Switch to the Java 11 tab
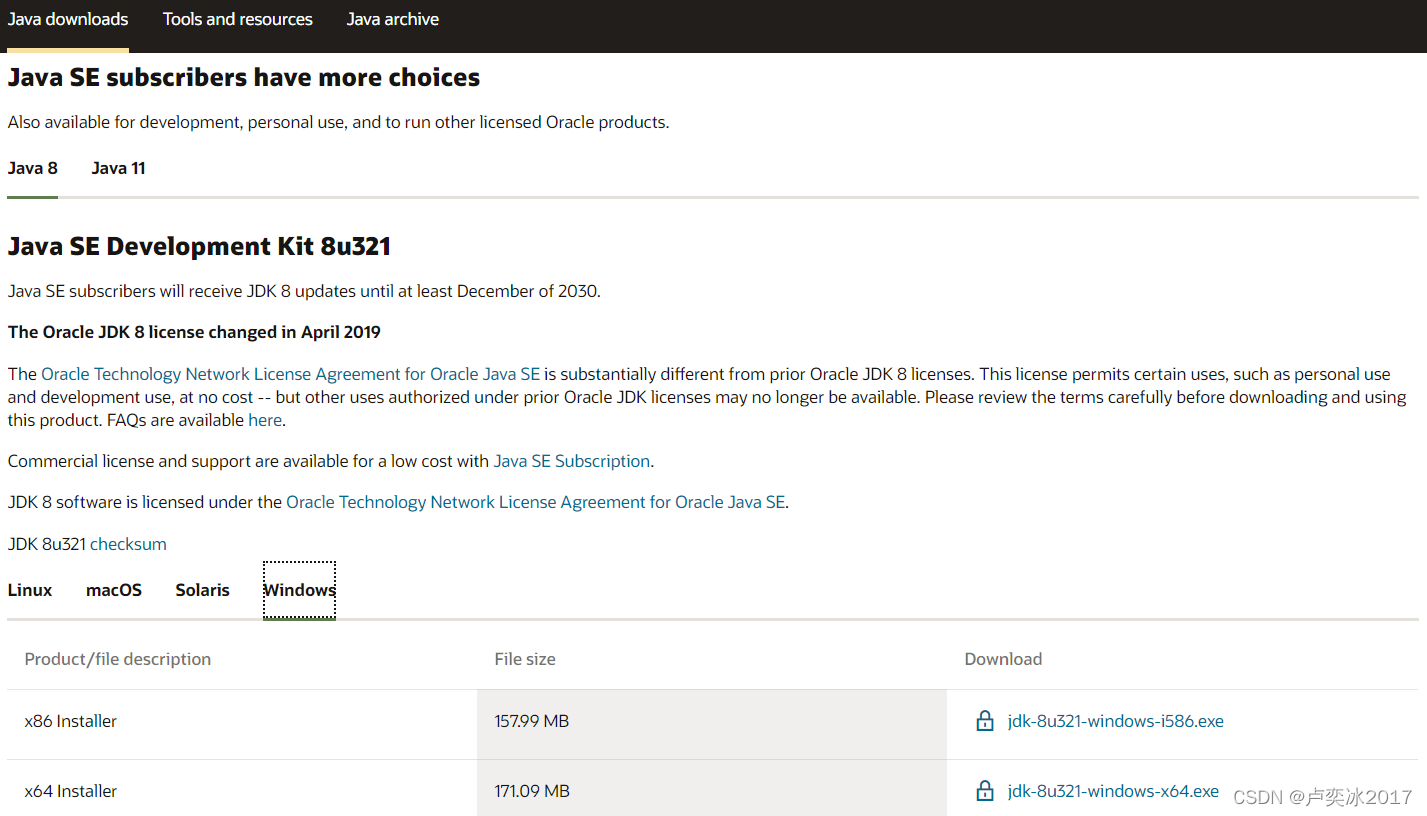This screenshot has height=816, width=1427. pyautogui.click(x=119, y=168)
